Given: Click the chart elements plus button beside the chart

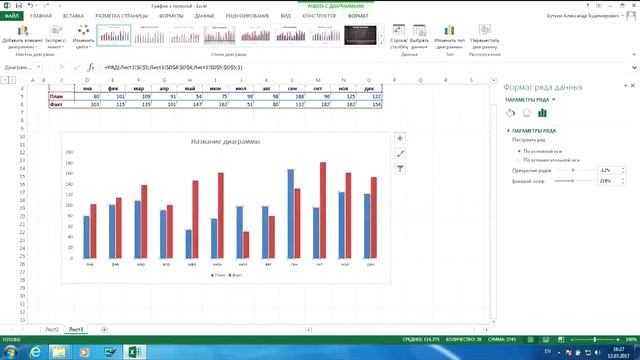Looking at the screenshot, I should (x=400, y=138).
